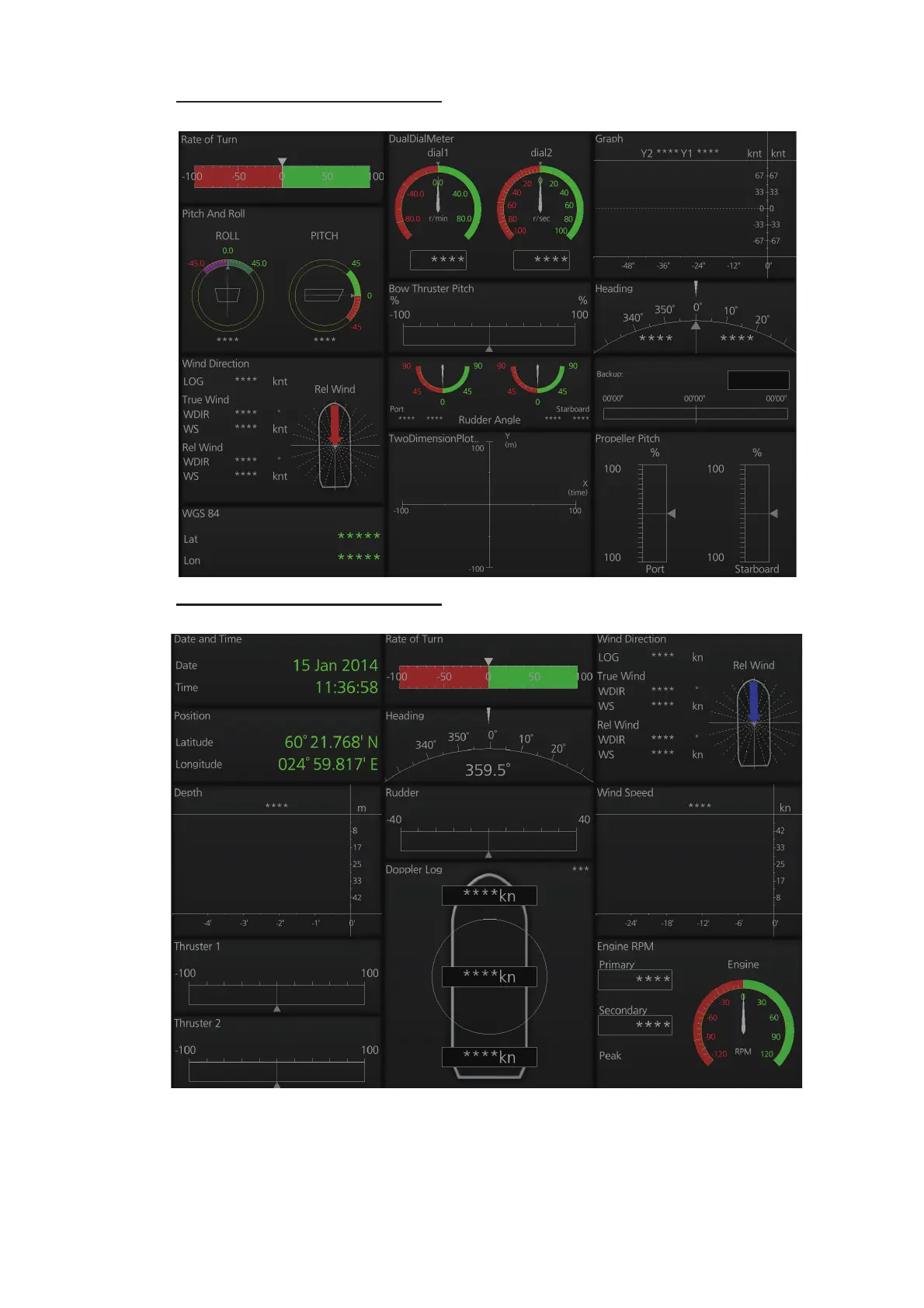Click the Port propeller pitch vertical bar
This screenshot has width=924, height=1308.
[x=655, y=513]
